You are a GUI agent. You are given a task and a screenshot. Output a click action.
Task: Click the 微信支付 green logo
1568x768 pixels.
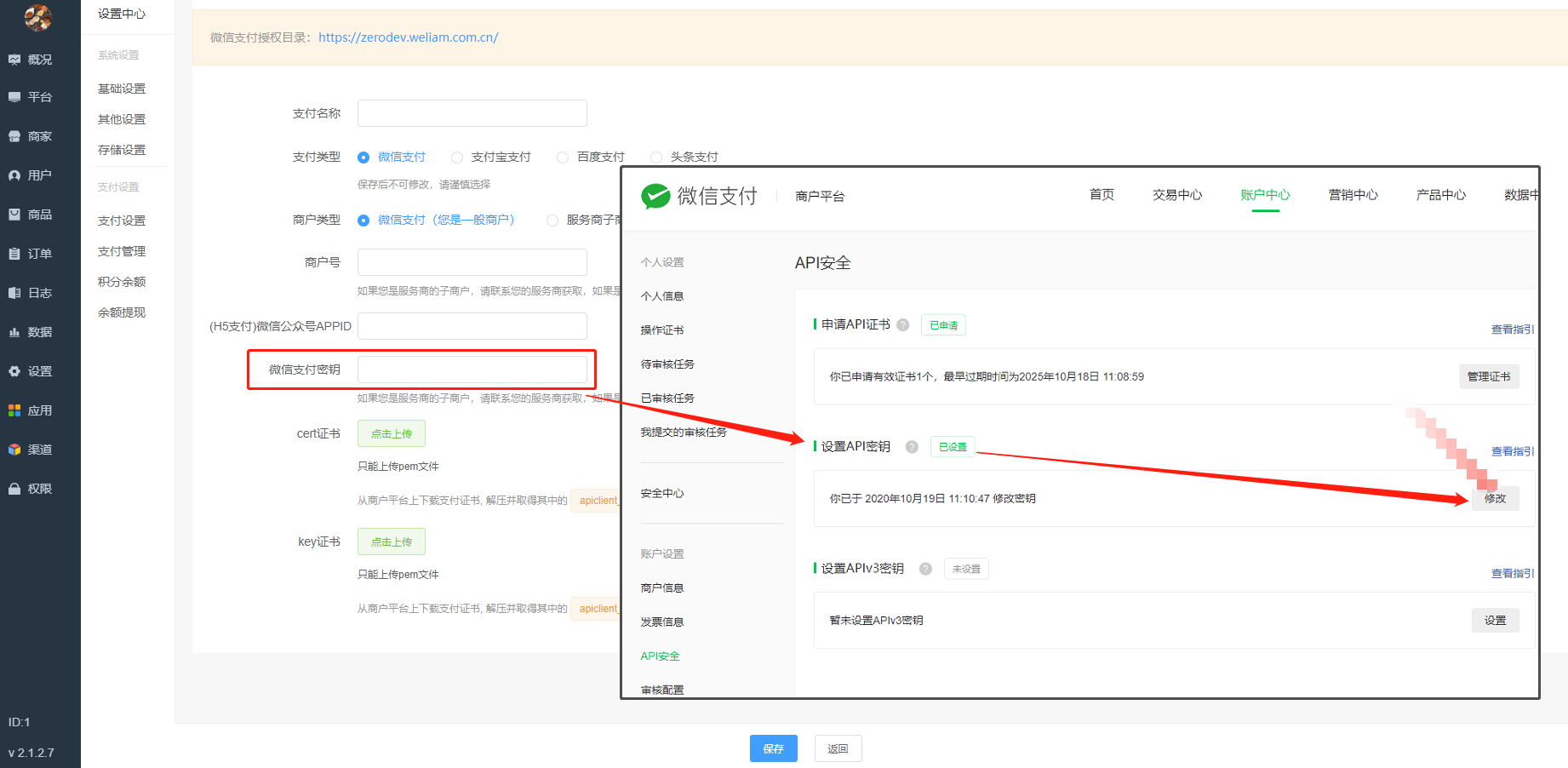(x=655, y=197)
